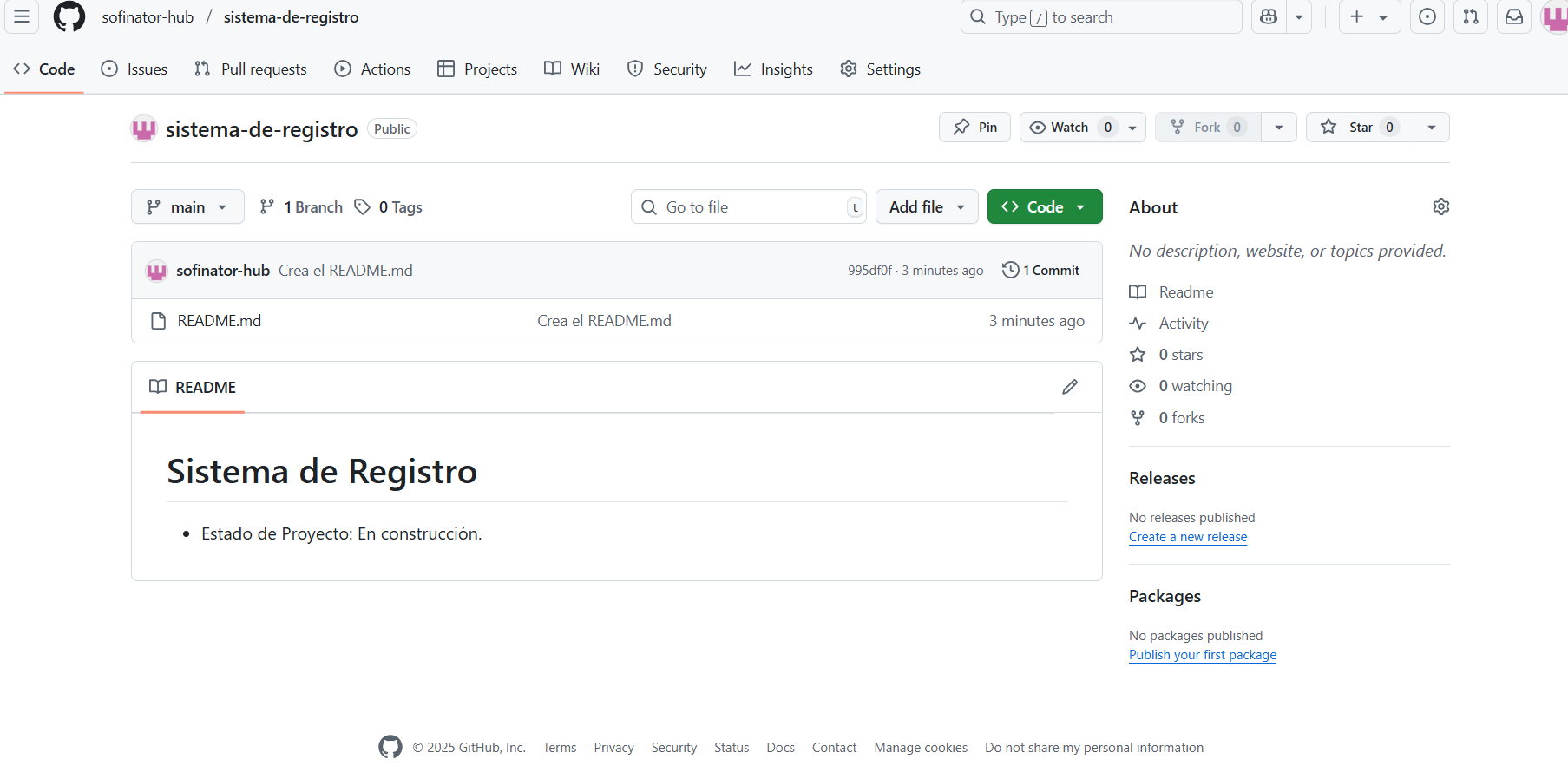Viewport: 1568px width, 772px height.
Task: Open the repository title sistema-de-registro
Action: pyautogui.click(x=261, y=129)
